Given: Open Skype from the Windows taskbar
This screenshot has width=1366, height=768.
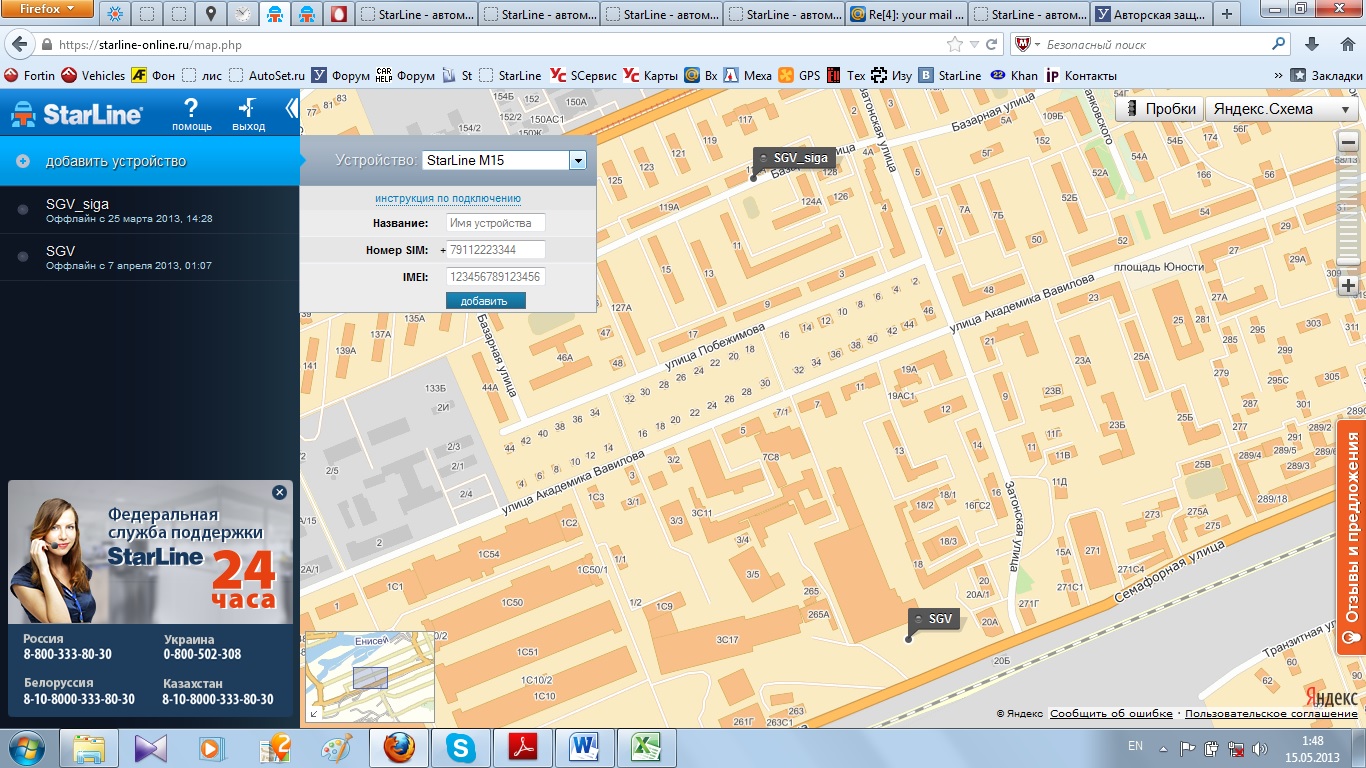Looking at the screenshot, I should tap(462, 748).
